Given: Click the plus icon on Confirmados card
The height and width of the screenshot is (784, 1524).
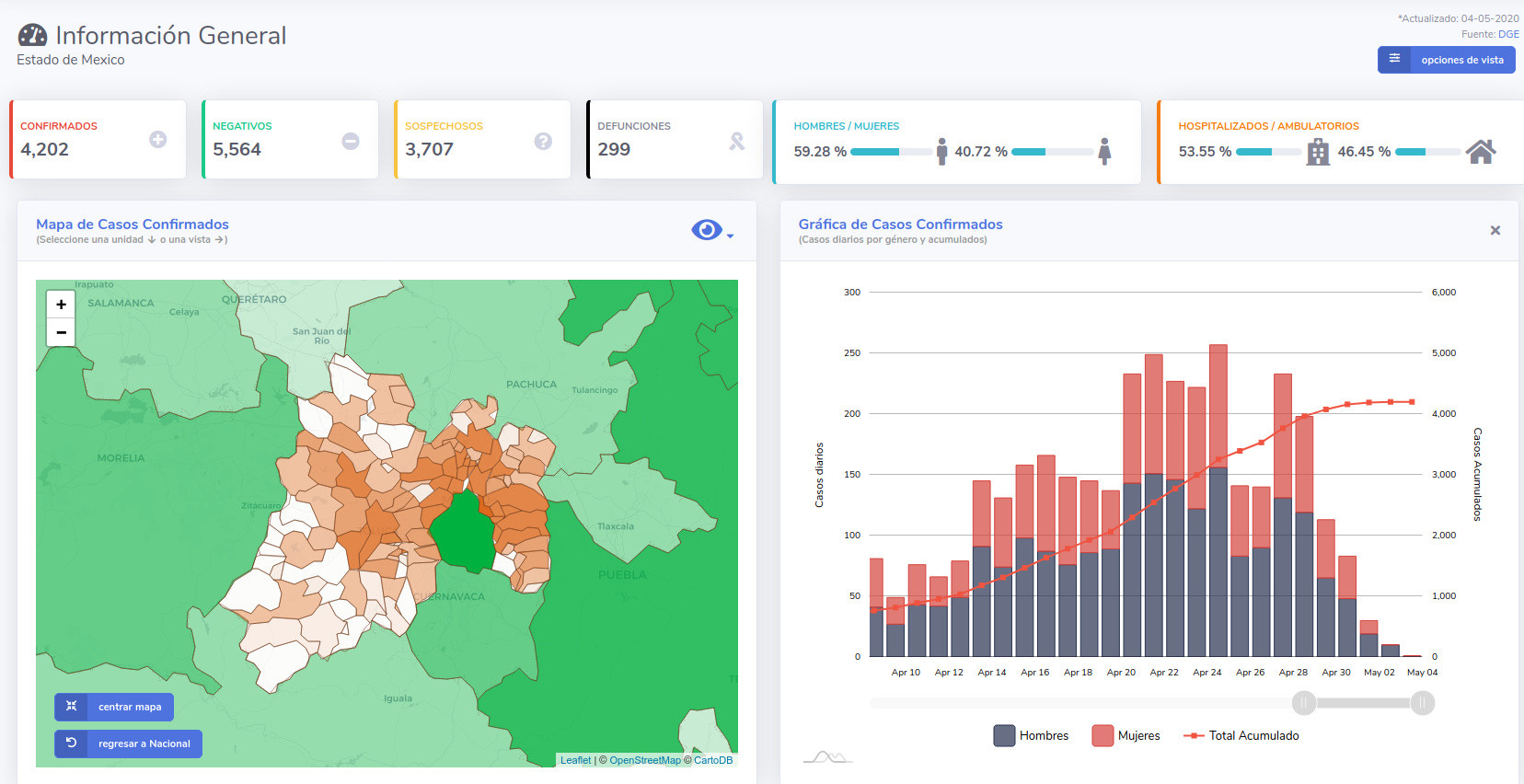Looking at the screenshot, I should (158, 140).
